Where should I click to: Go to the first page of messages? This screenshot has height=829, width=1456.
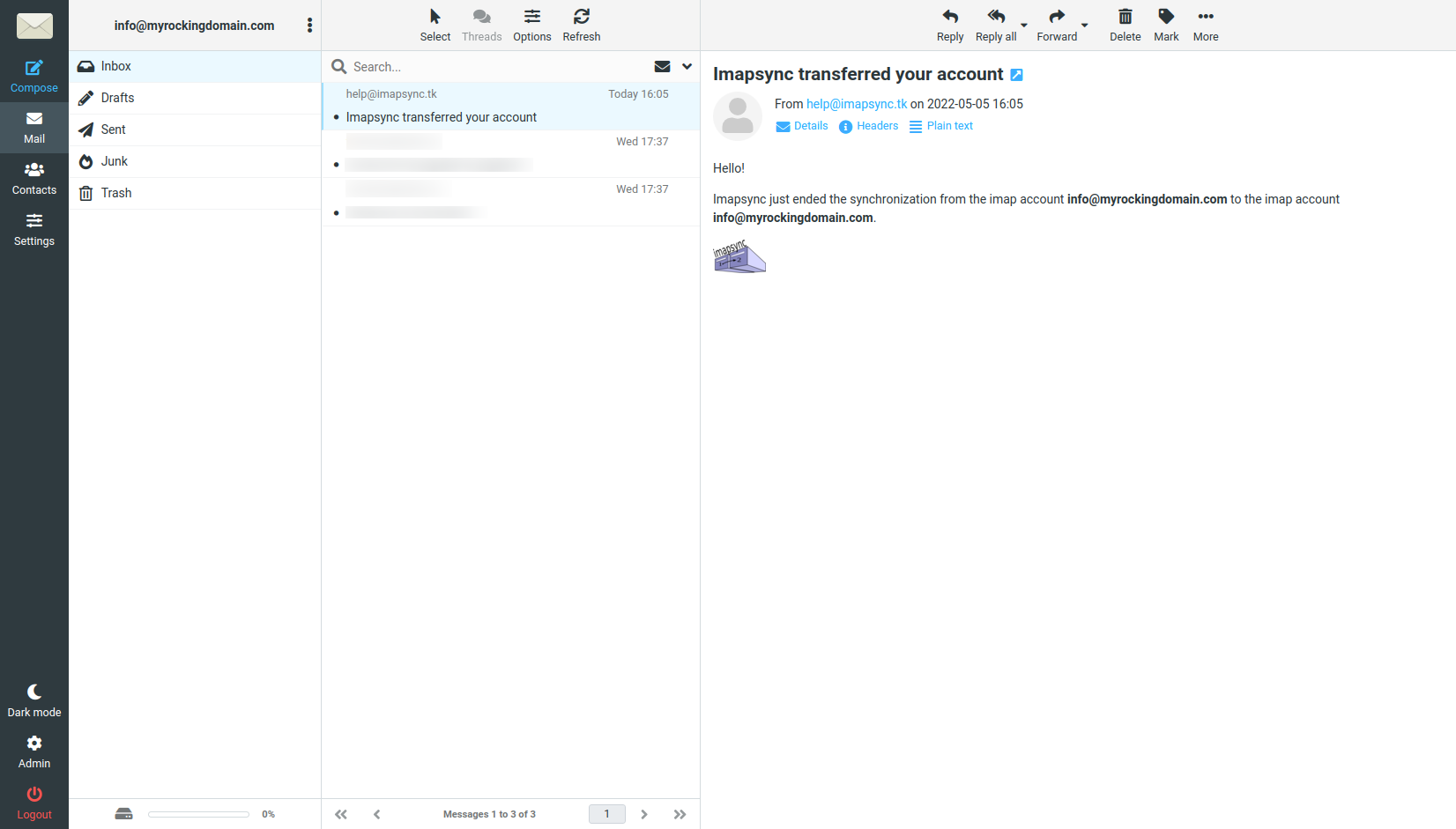tap(341, 814)
